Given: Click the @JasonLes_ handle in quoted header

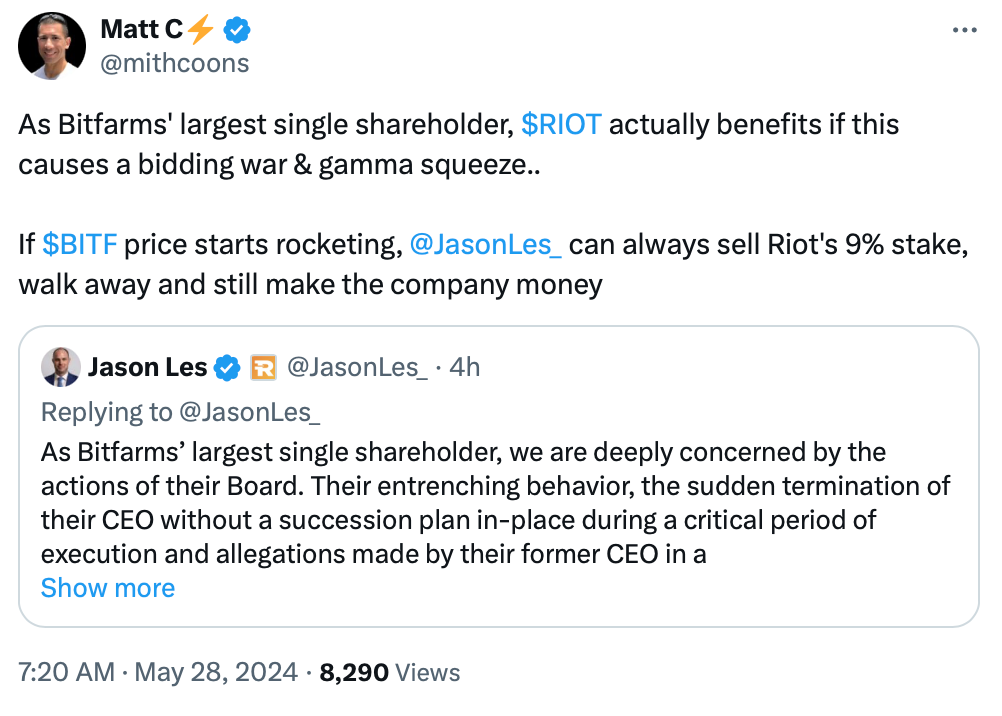Looking at the screenshot, I should 357,368.
